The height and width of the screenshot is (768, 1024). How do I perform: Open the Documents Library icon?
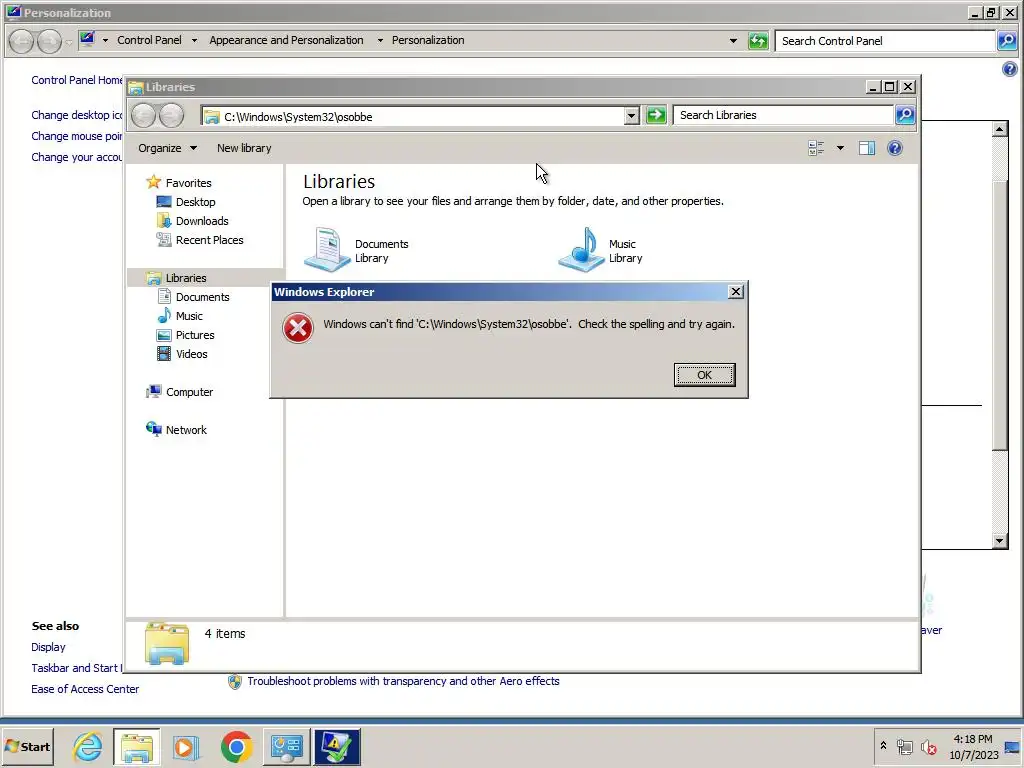tap(358, 250)
